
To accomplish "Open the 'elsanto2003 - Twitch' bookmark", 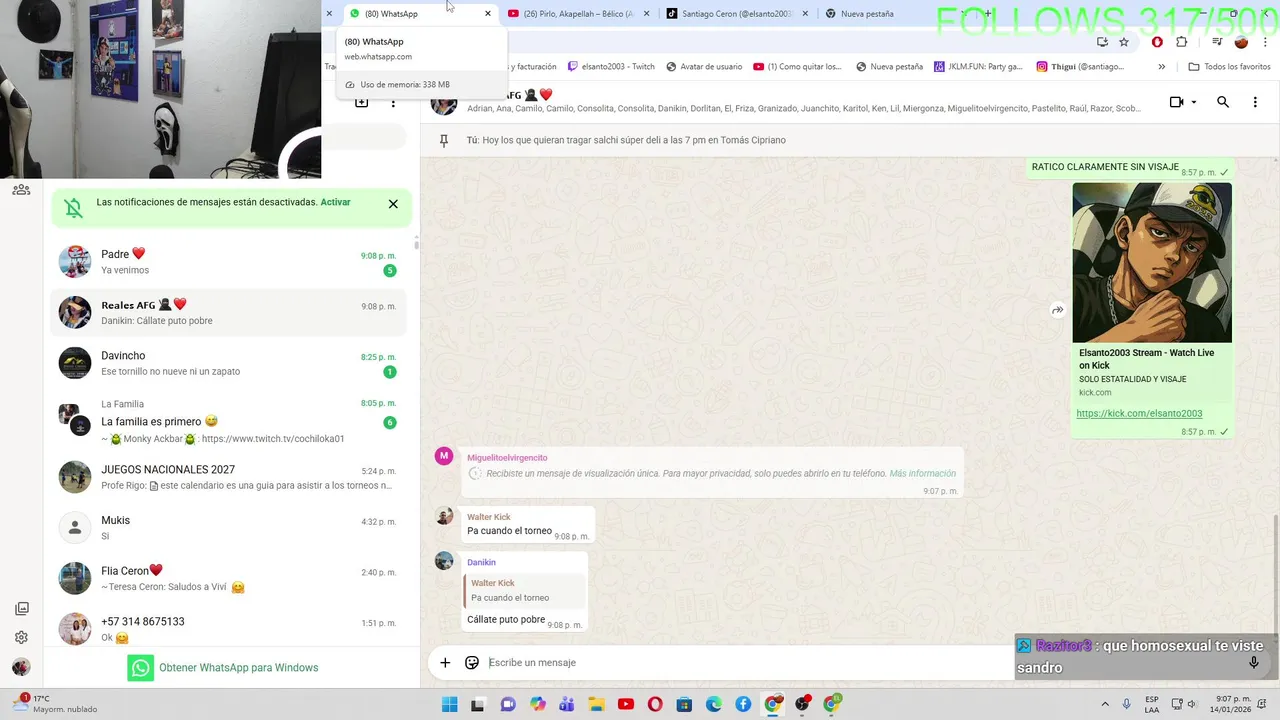I will 611,67.
